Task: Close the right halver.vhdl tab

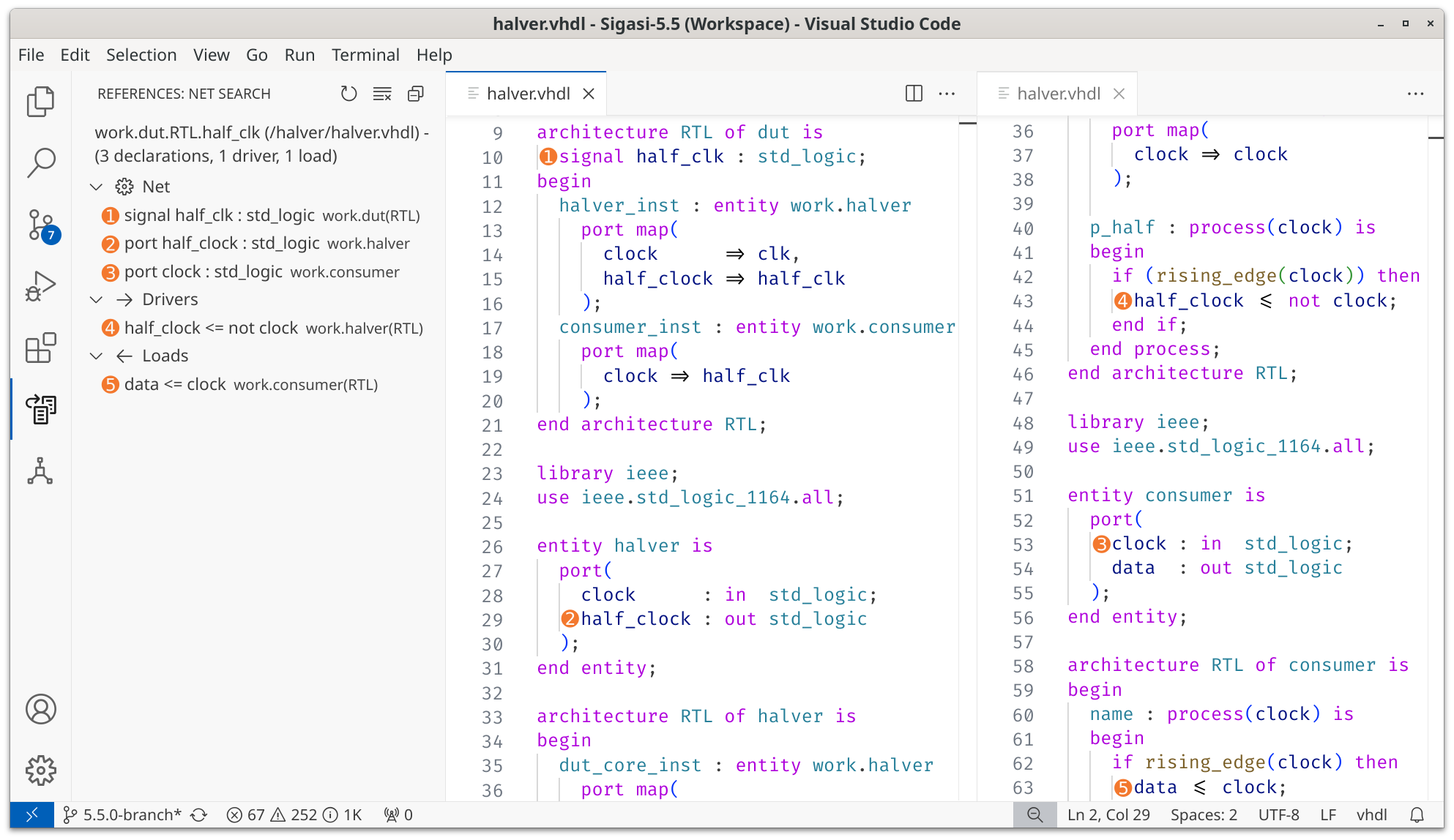Action: coord(1119,94)
